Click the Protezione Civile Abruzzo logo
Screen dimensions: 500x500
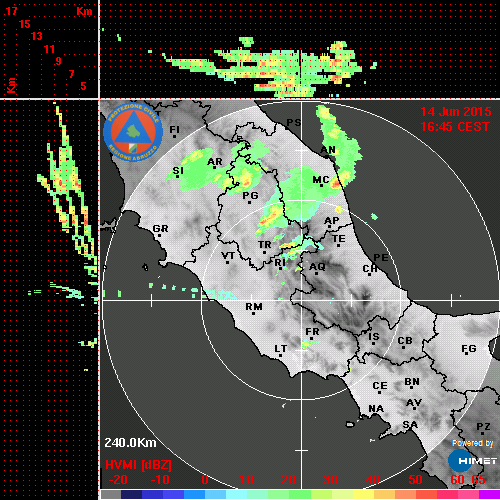point(133,133)
